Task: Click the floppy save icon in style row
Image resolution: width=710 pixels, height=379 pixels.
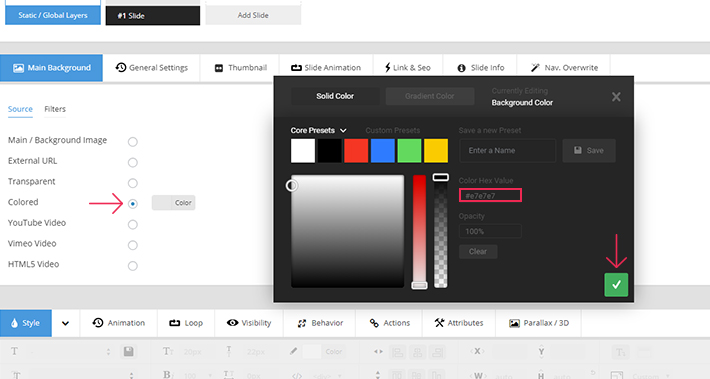Action: pos(129,351)
